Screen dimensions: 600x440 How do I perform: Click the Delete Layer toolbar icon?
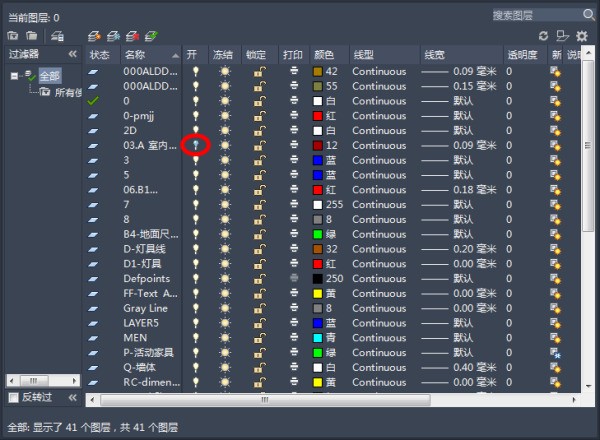coord(132,36)
